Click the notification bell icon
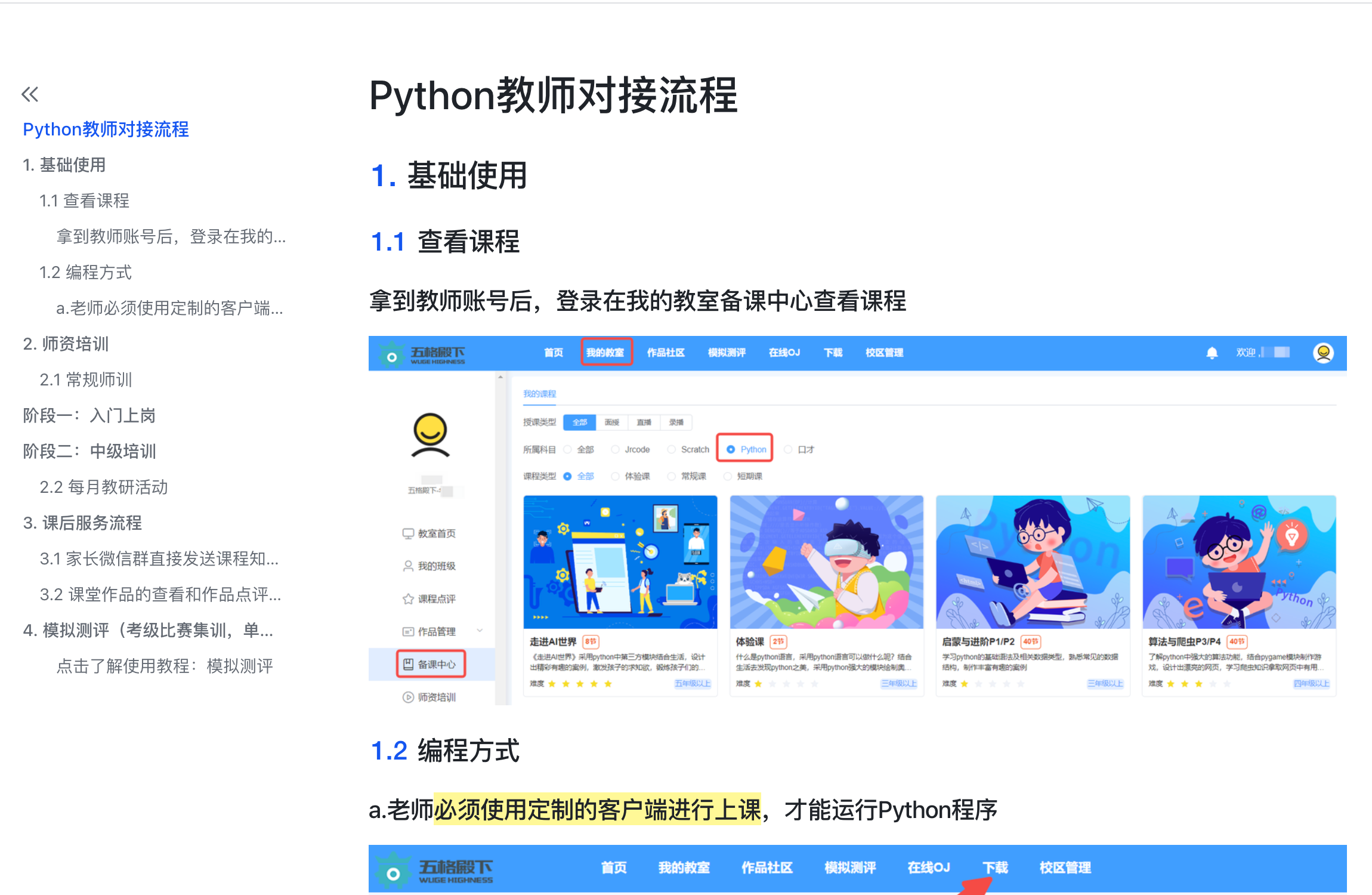The image size is (1372, 895). click(x=1212, y=353)
